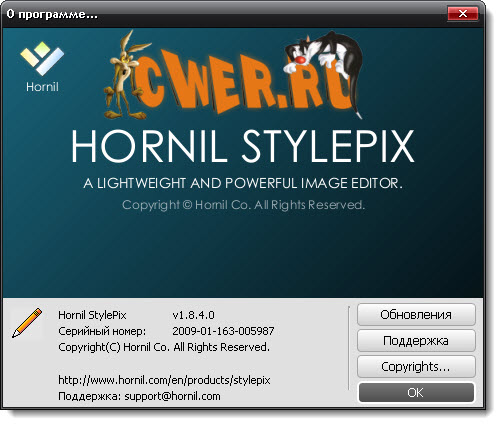Confirm with the OK button
This screenshot has width=501, height=425.
pyautogui.click(x=416, y=392)
